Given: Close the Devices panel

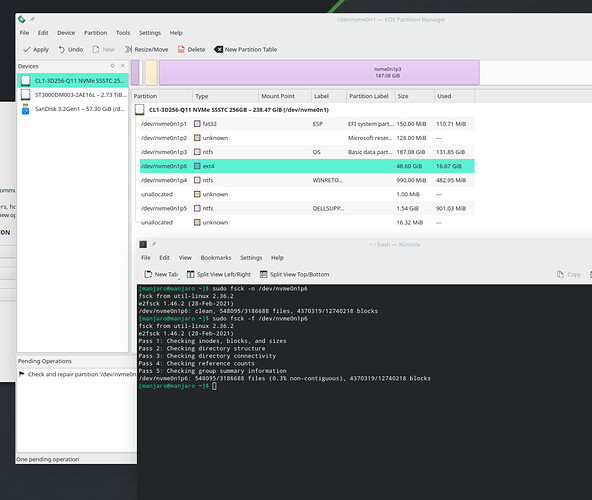Looking at the screenshot, I should [x=123, y=66].
